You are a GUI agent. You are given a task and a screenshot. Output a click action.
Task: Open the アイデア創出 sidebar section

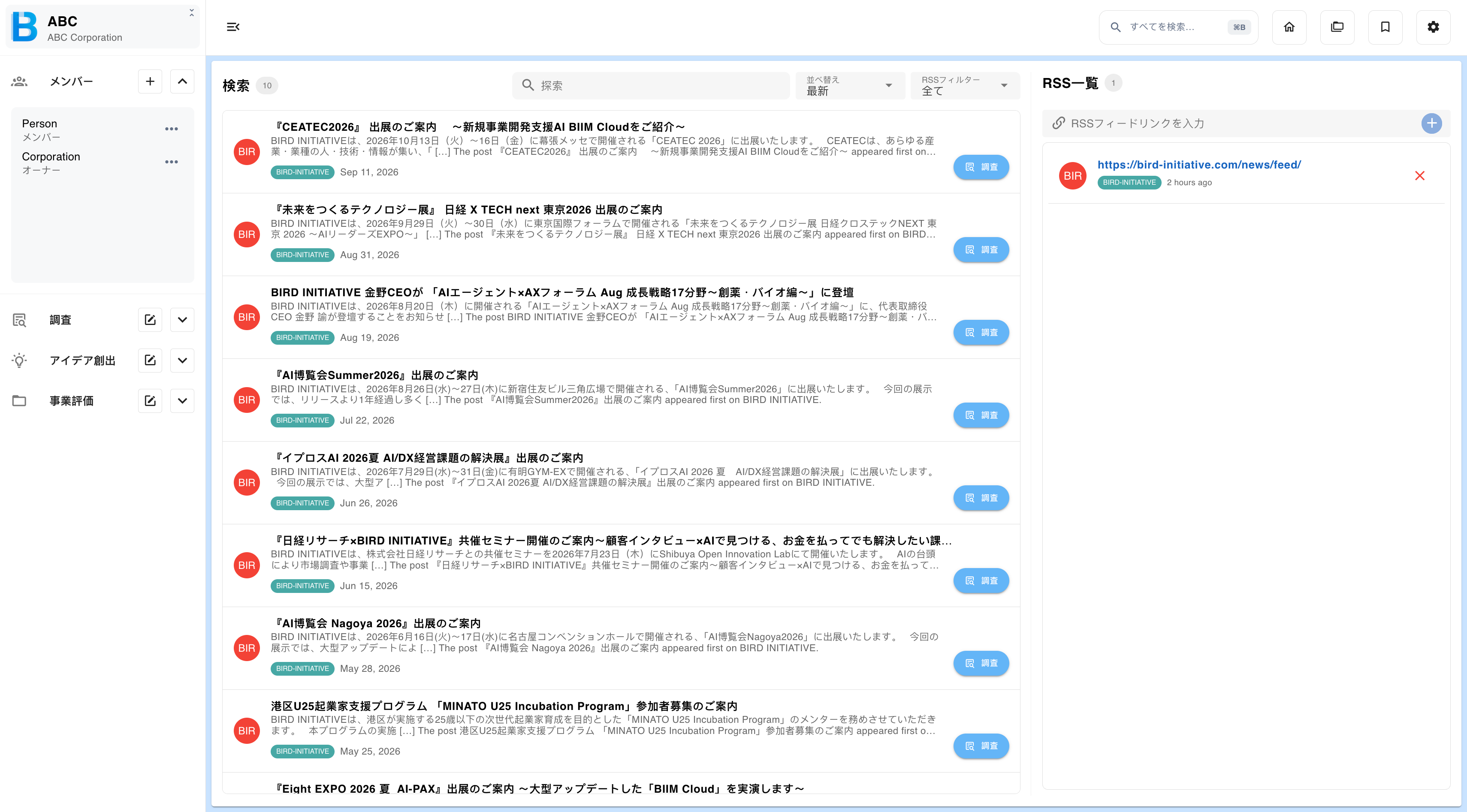(83, 360)
